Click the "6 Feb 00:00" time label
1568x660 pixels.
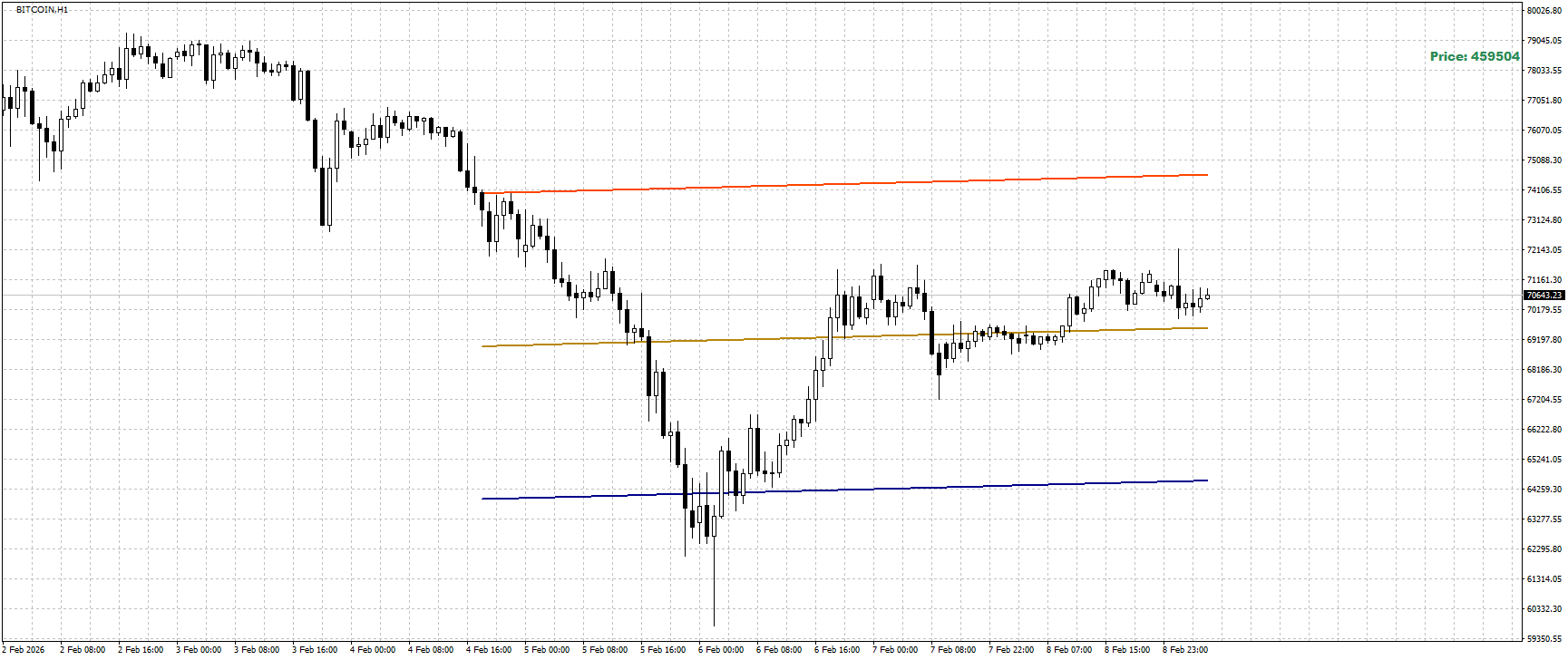[721, 650]
